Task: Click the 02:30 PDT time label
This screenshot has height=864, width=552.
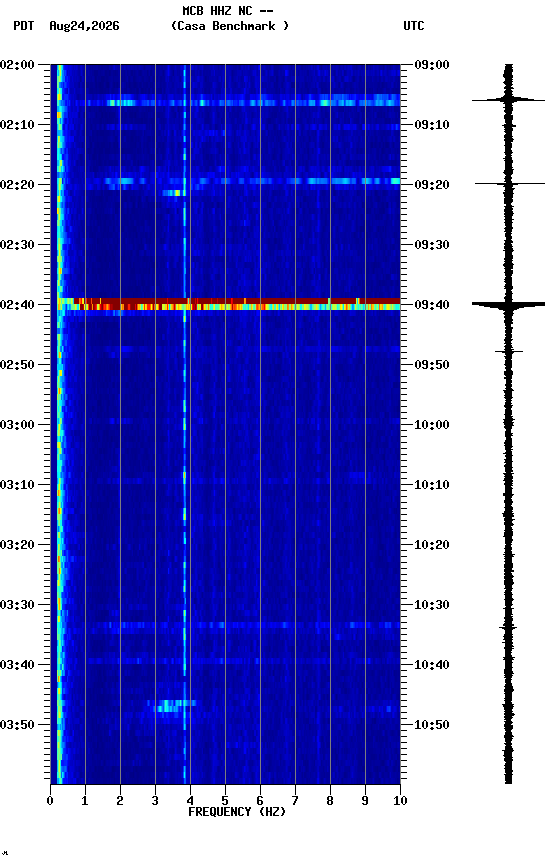Action: point(17,245)
